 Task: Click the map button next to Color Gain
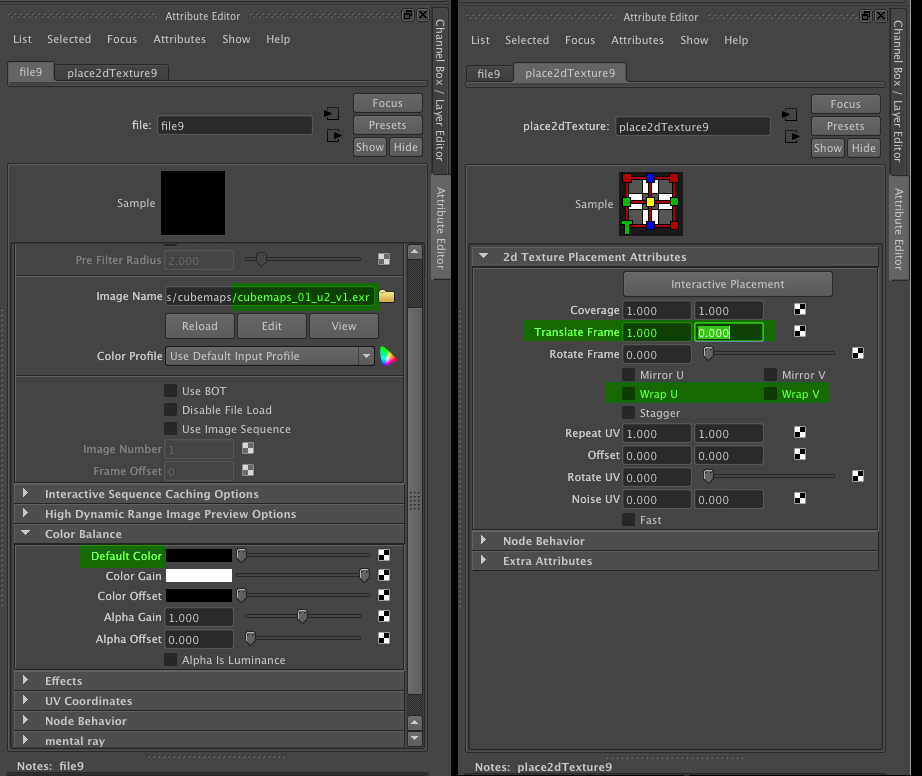[384, 575]
